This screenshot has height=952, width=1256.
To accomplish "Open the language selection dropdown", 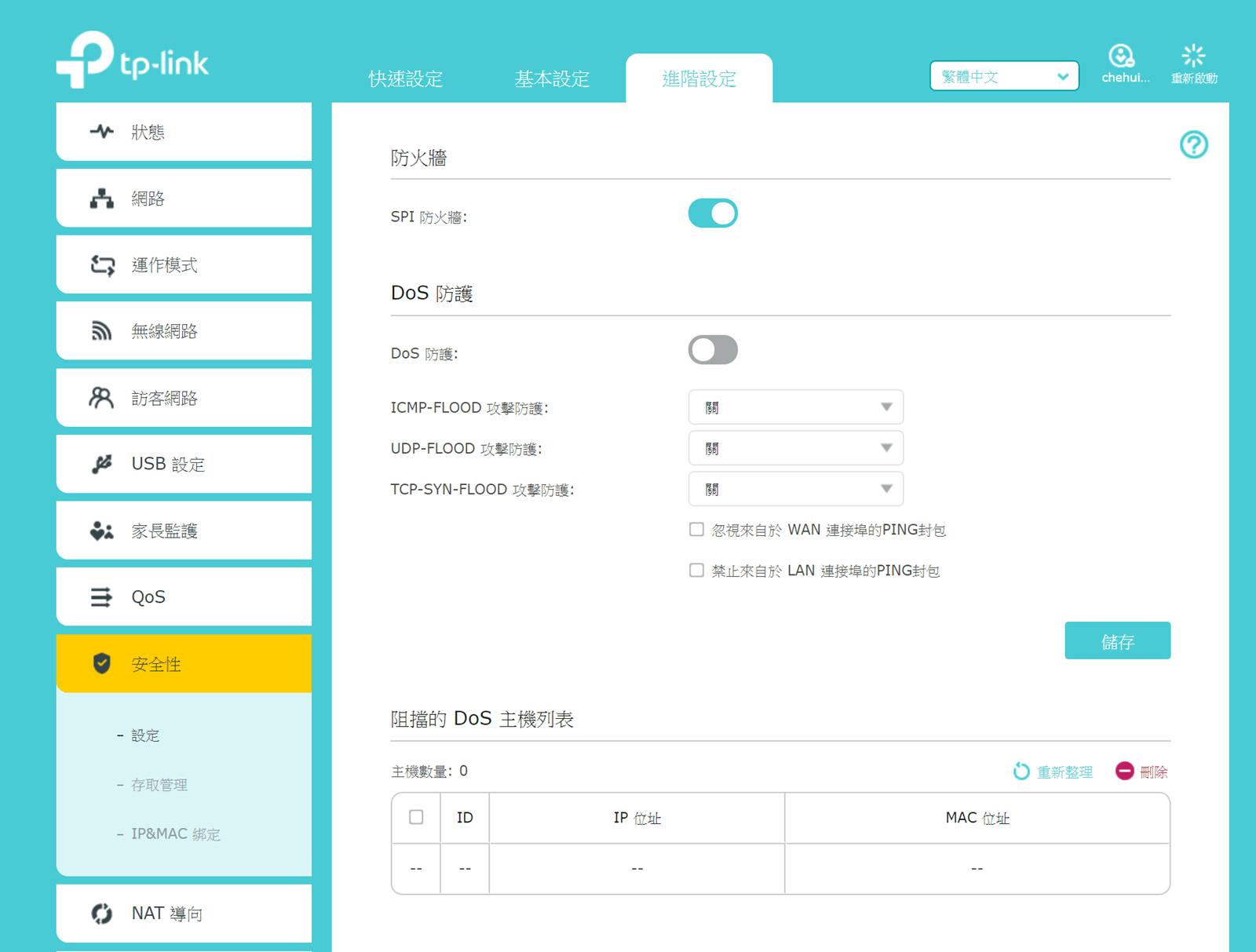I will pos(1002,76).
